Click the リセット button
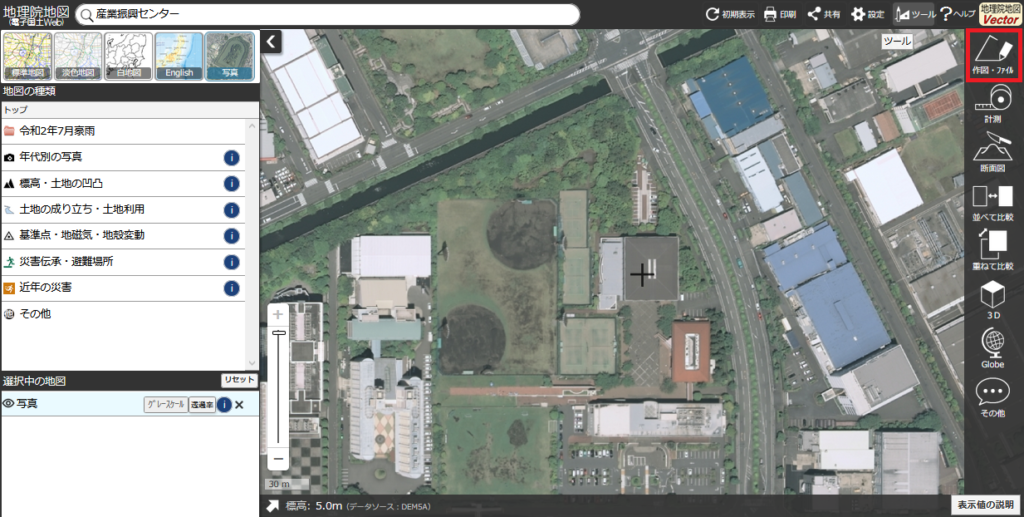Viewport: 1024px width, 517px height. point(239,380)
